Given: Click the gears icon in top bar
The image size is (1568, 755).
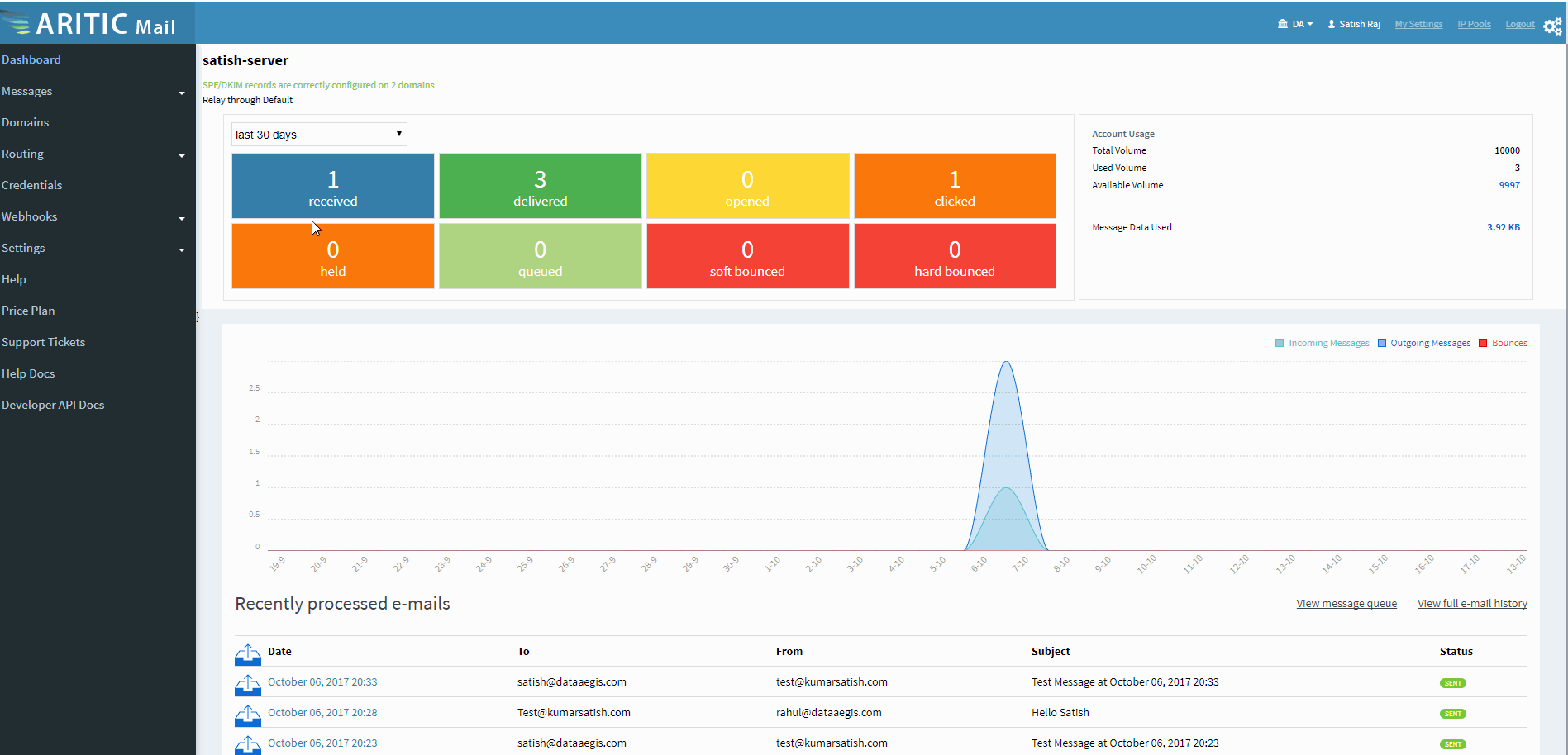Looking at the screenshot, I should pos(1552,26).
